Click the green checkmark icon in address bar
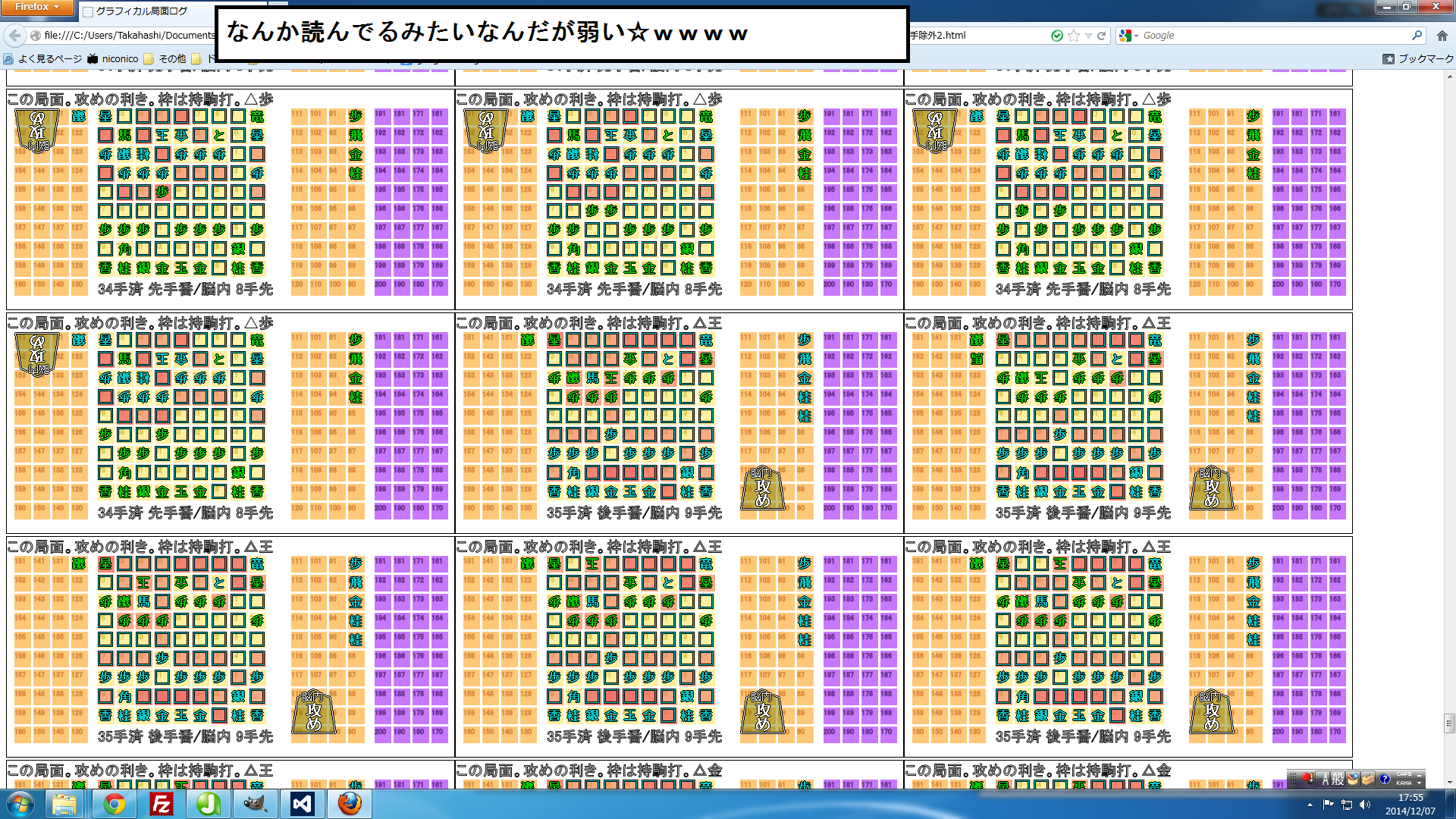Image resolution: width=1456 pixels, height=819 pixels. point(1056,36)
